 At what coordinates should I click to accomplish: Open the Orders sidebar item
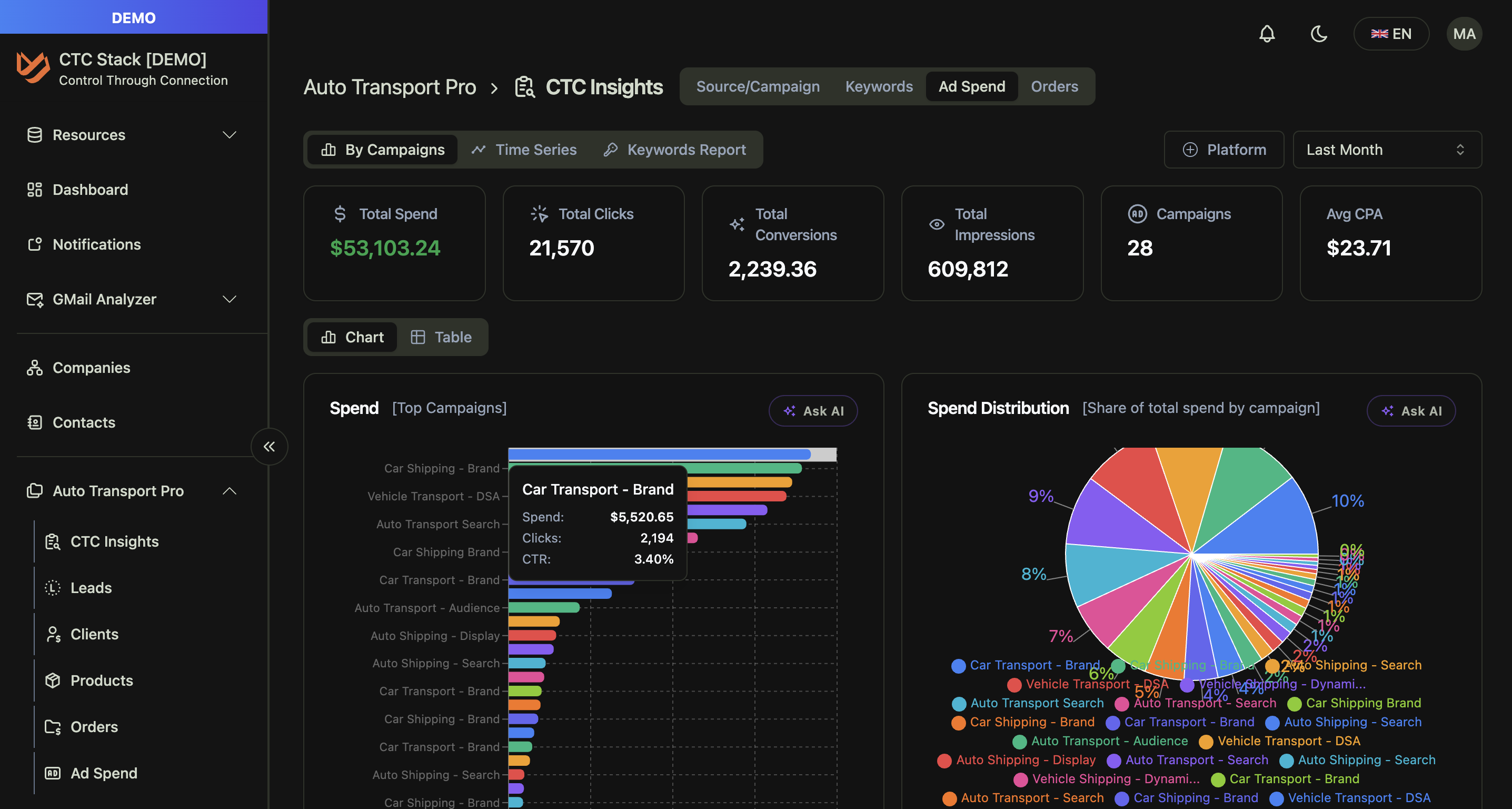pos(95,727)
